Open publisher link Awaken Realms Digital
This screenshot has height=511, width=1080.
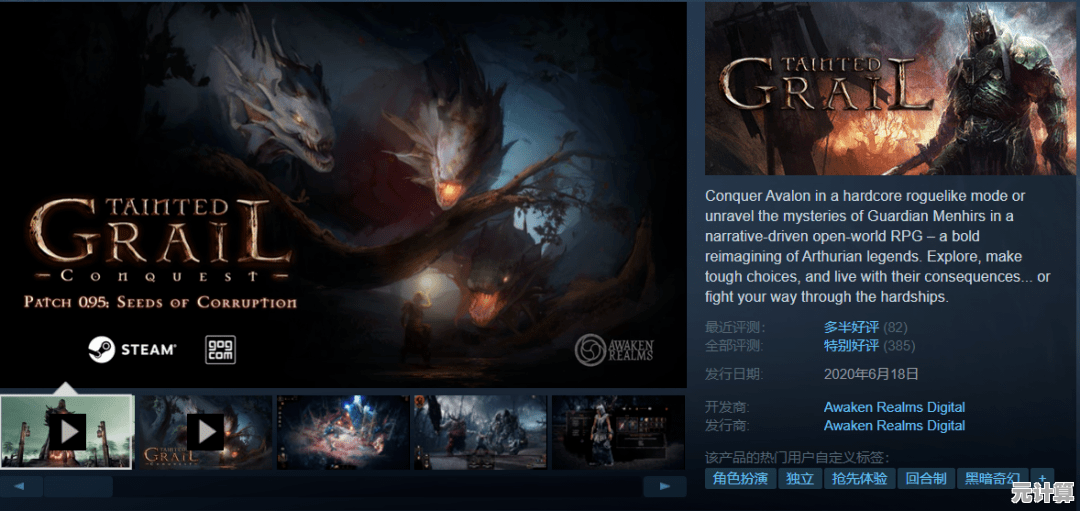pos(894,425)
